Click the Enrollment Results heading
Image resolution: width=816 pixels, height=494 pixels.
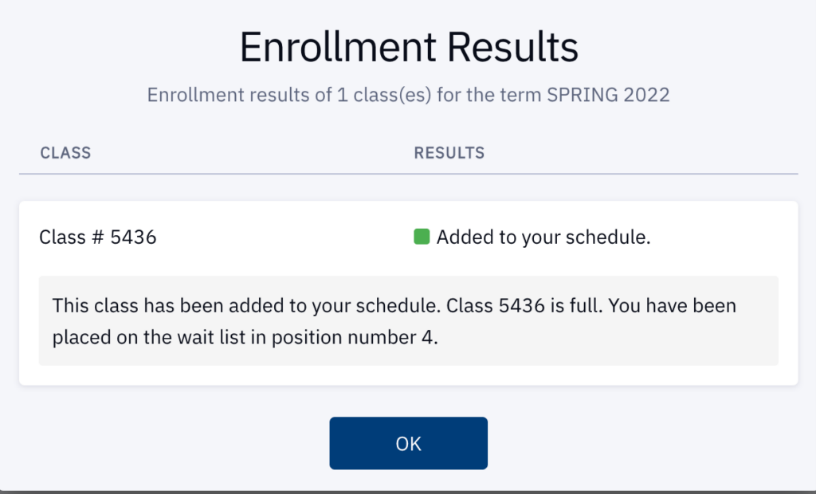[408, 48]
